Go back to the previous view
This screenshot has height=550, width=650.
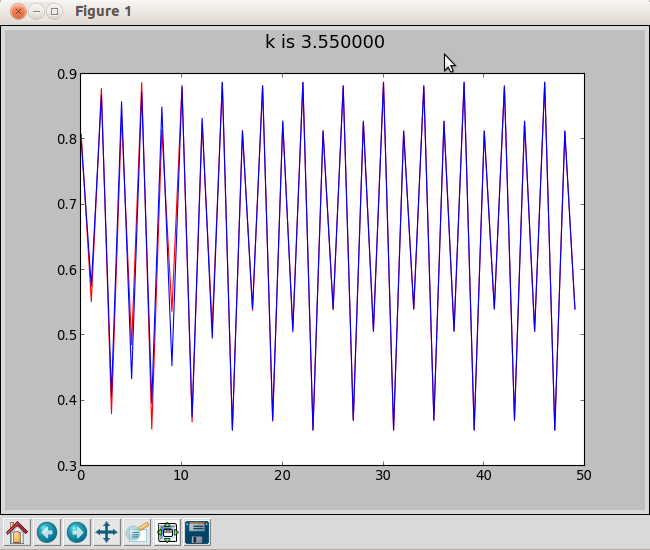pyautogui.click(x=47, y=532)
